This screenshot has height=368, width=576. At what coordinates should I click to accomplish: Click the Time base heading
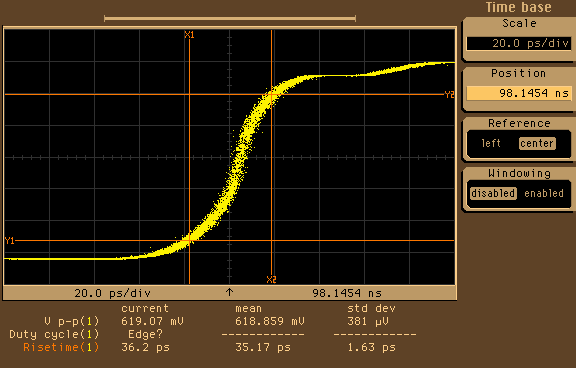point(518,7)
